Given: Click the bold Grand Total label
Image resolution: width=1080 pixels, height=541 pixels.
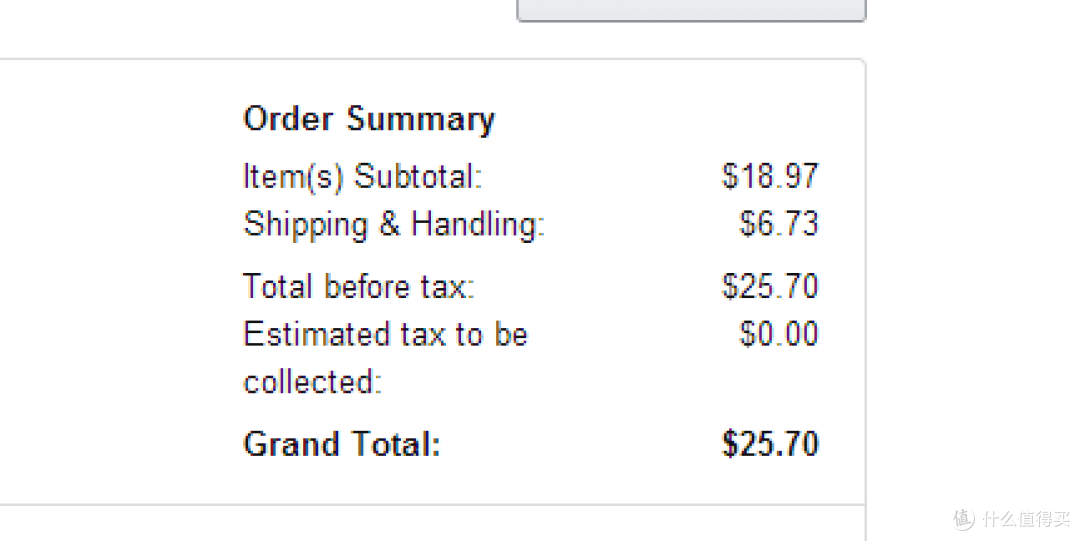Looking at the screenshot, I should click(x=342, y=444).
